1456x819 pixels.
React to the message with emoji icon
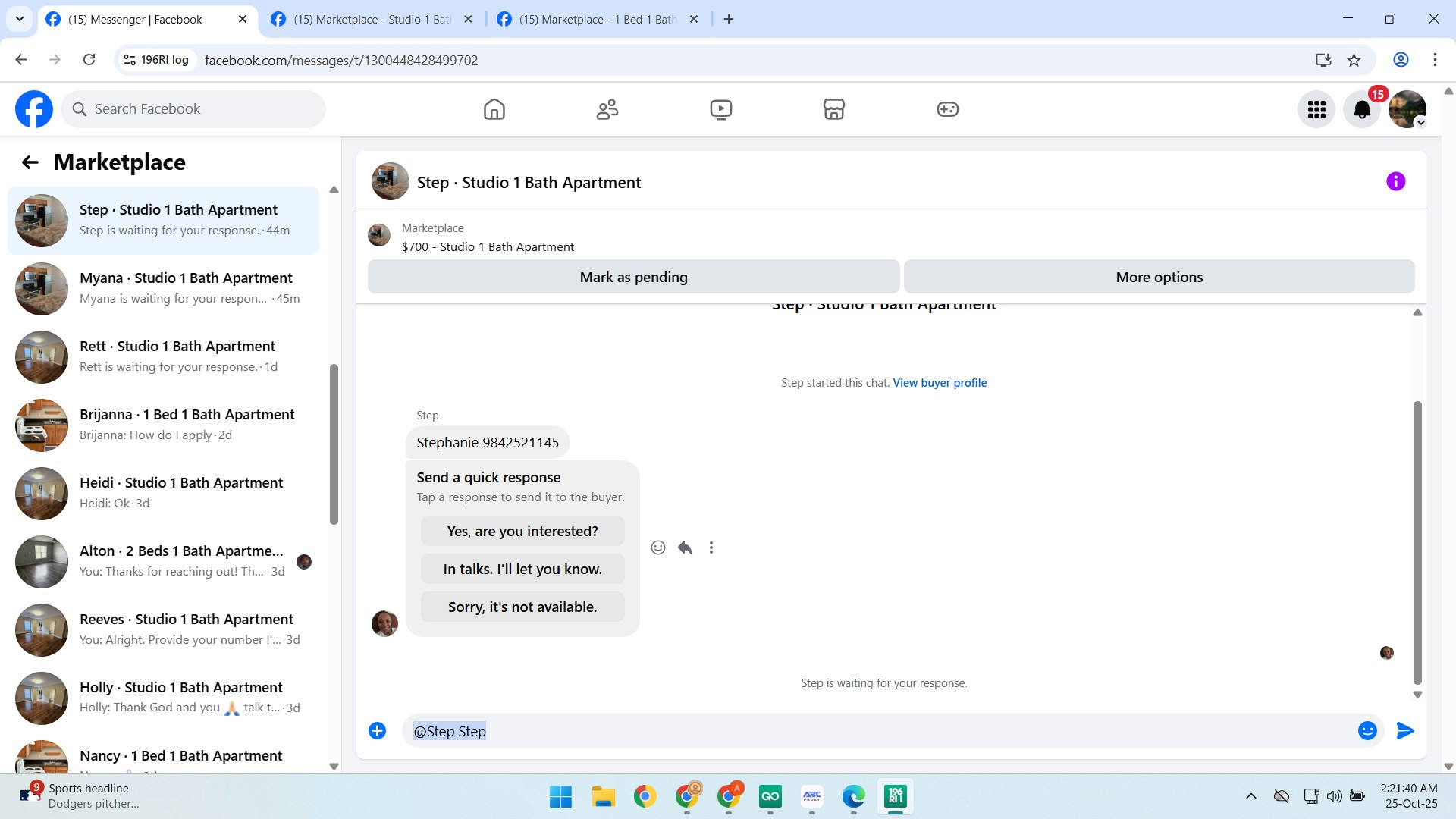(x=658, y=548)
